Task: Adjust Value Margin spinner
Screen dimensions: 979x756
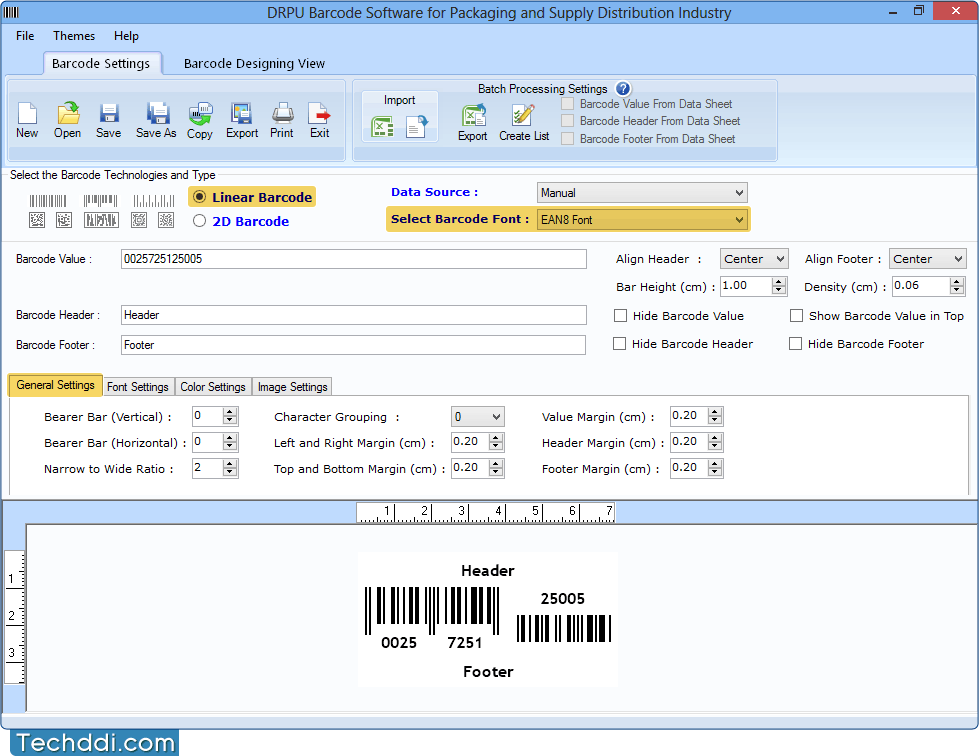Action: 716,416
